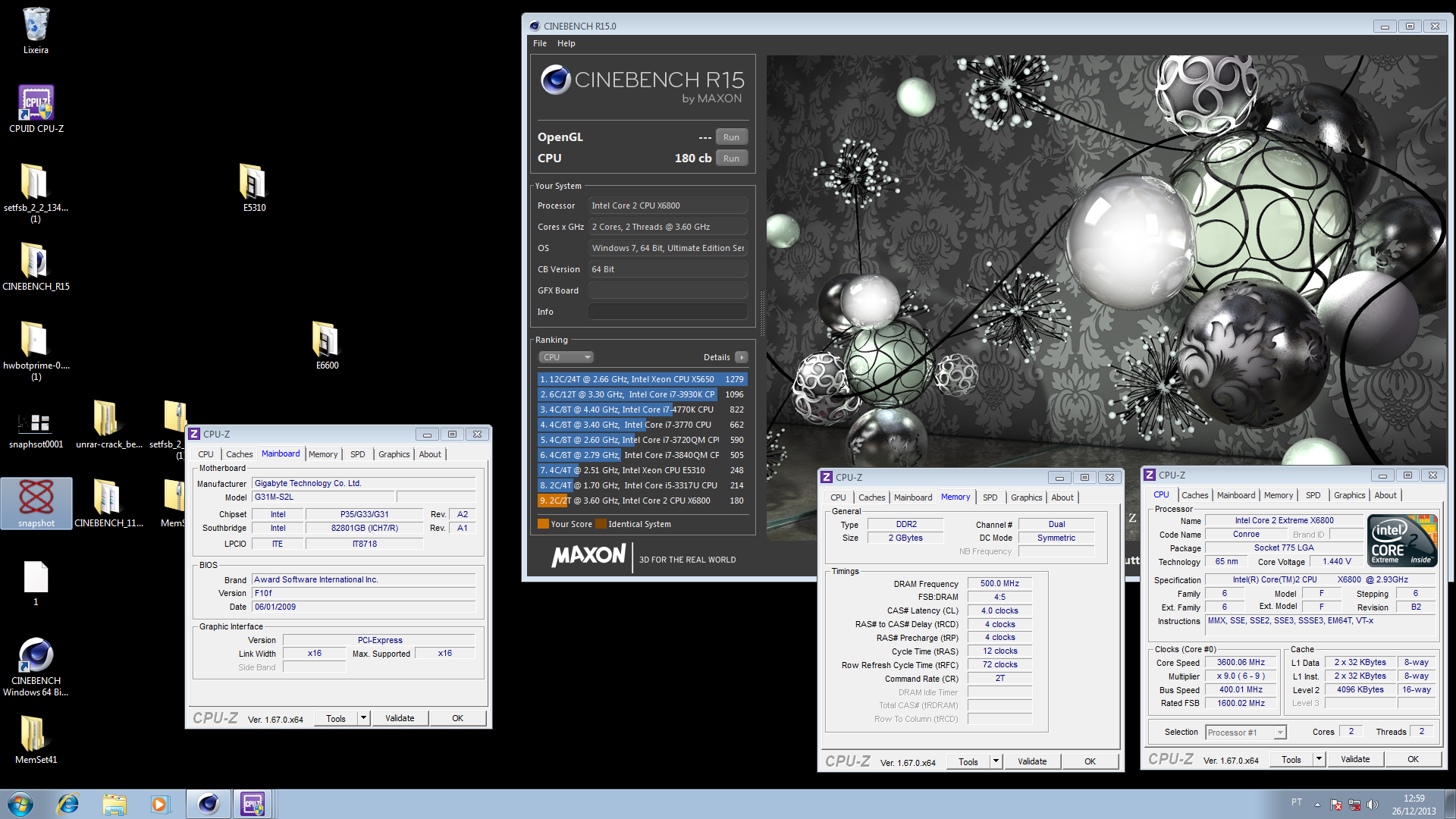The height and width of the screenshot is (819, 1456).
Task: Click the G31M-S2L model value
Action: 322,497
